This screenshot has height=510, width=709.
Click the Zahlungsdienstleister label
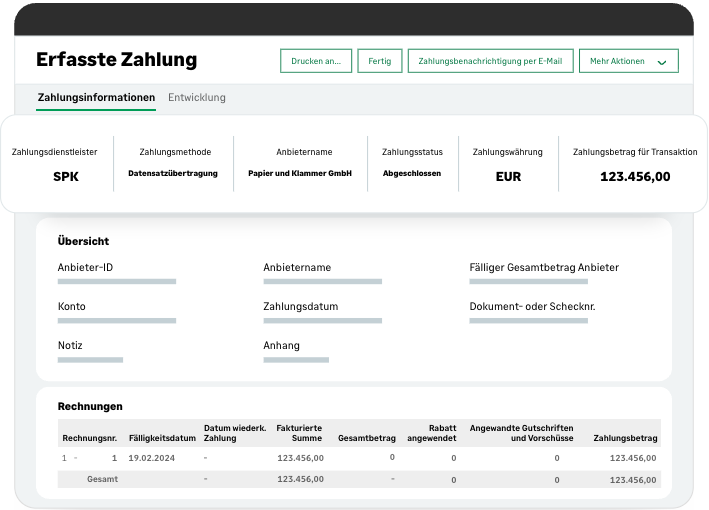[54, 152]
